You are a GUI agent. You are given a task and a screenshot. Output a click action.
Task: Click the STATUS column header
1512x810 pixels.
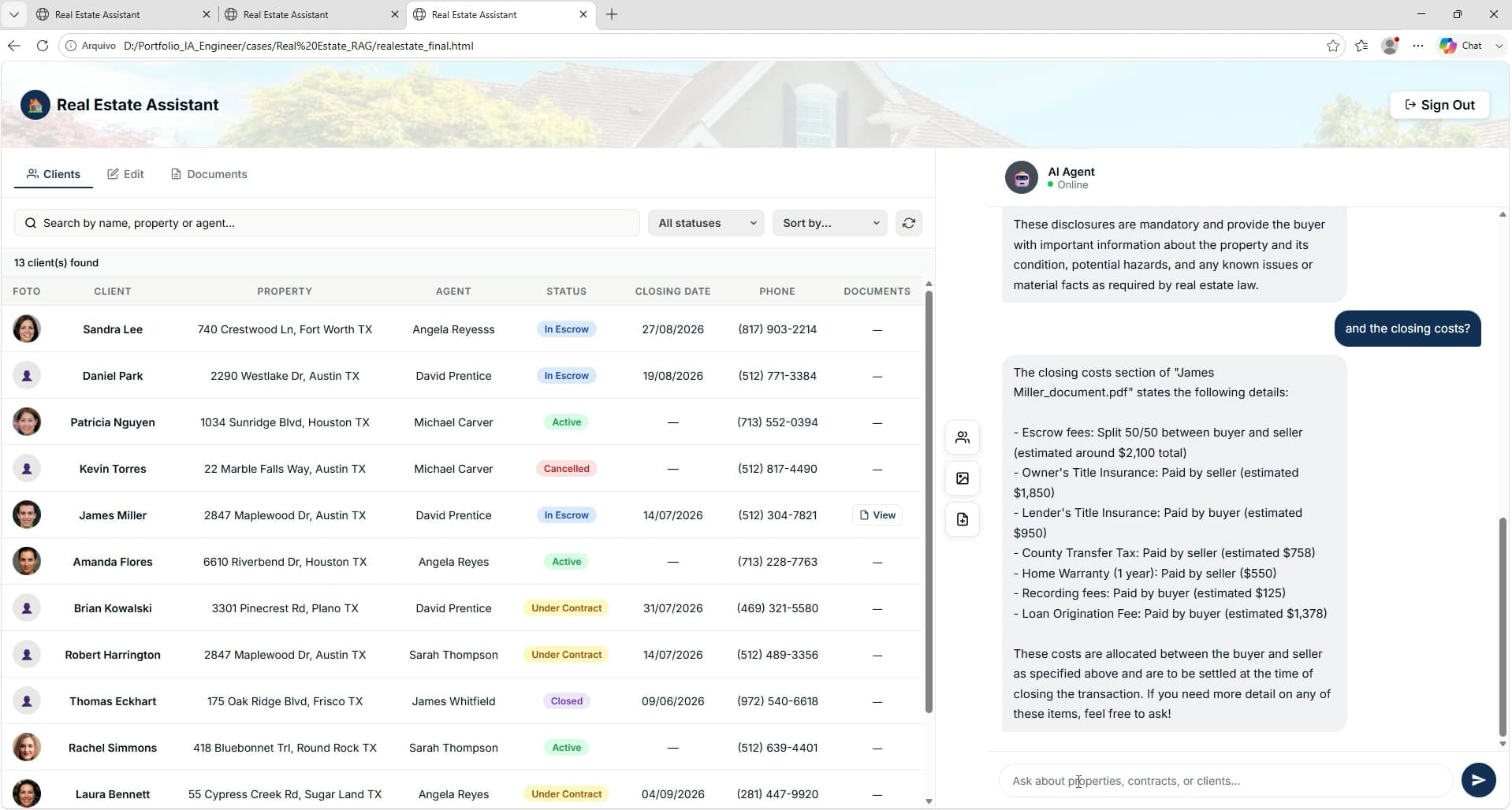(x=566, y=291)
